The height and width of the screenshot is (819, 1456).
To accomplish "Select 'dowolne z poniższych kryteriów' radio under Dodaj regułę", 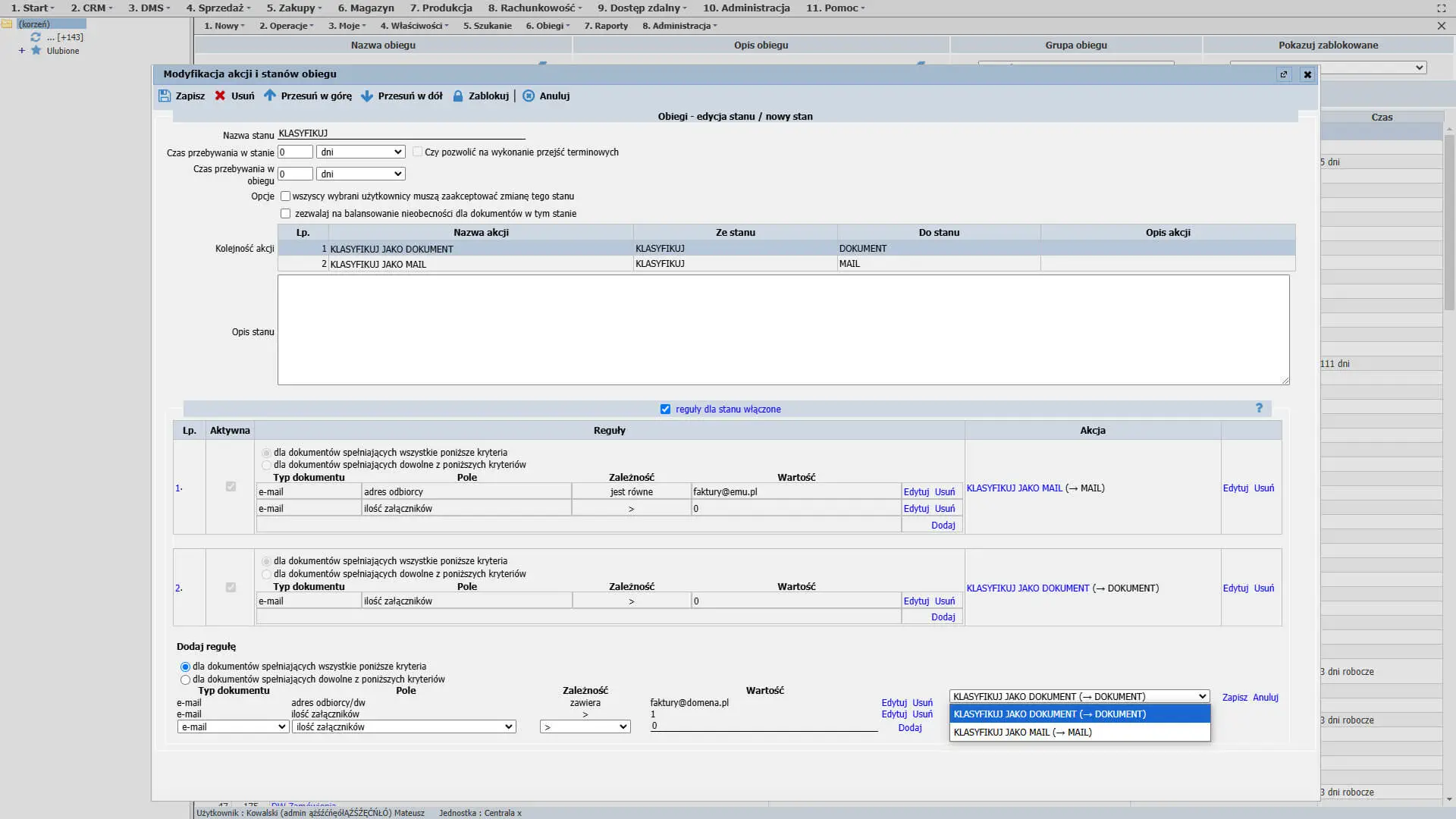I will [185, 679].
